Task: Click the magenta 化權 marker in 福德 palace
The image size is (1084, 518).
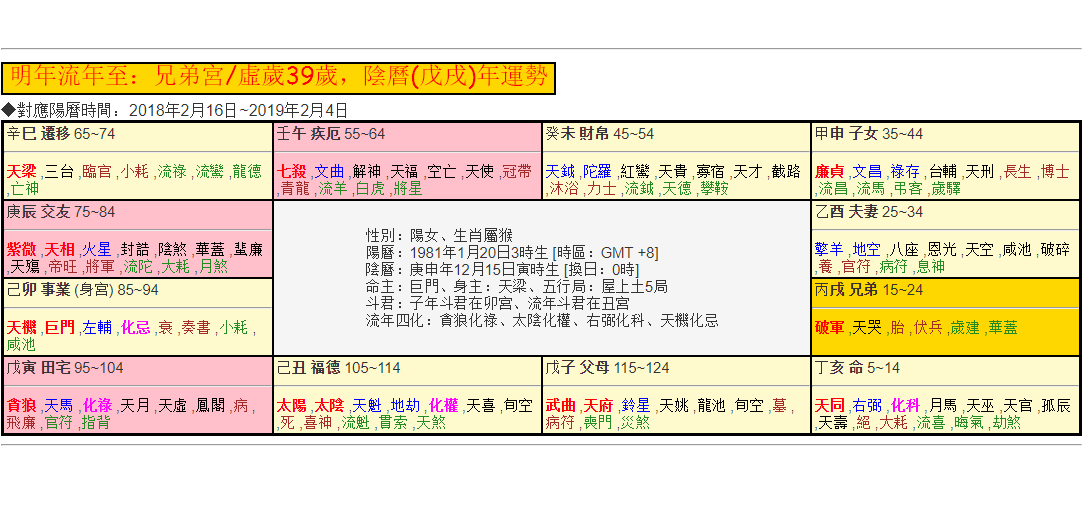Action: point(444,406)
